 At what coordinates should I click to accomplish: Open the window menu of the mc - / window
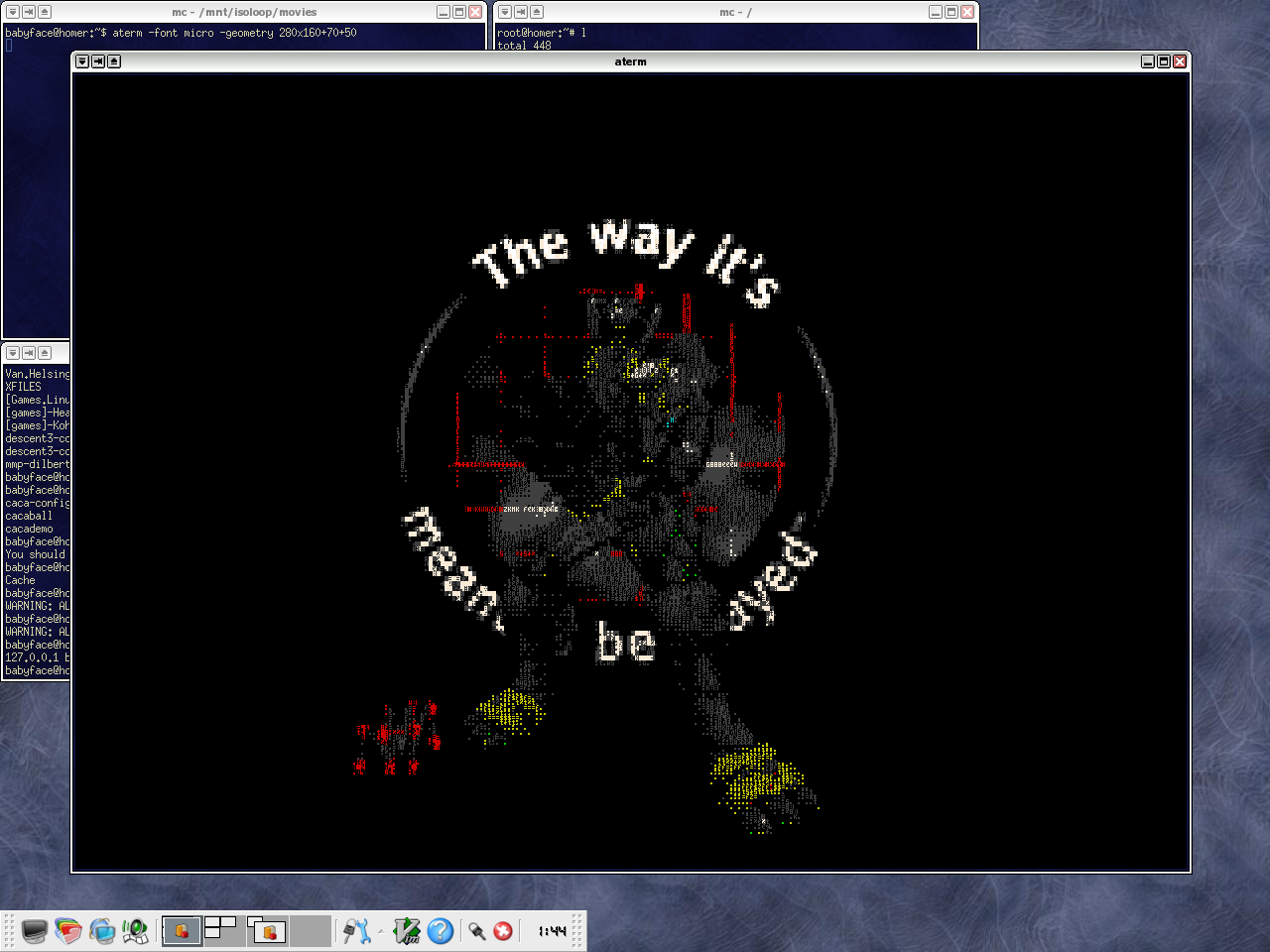[x=505, y=12]
